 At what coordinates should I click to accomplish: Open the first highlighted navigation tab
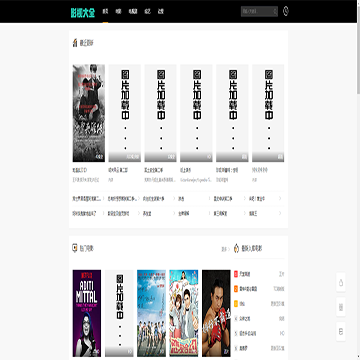(x=105, y=12)
